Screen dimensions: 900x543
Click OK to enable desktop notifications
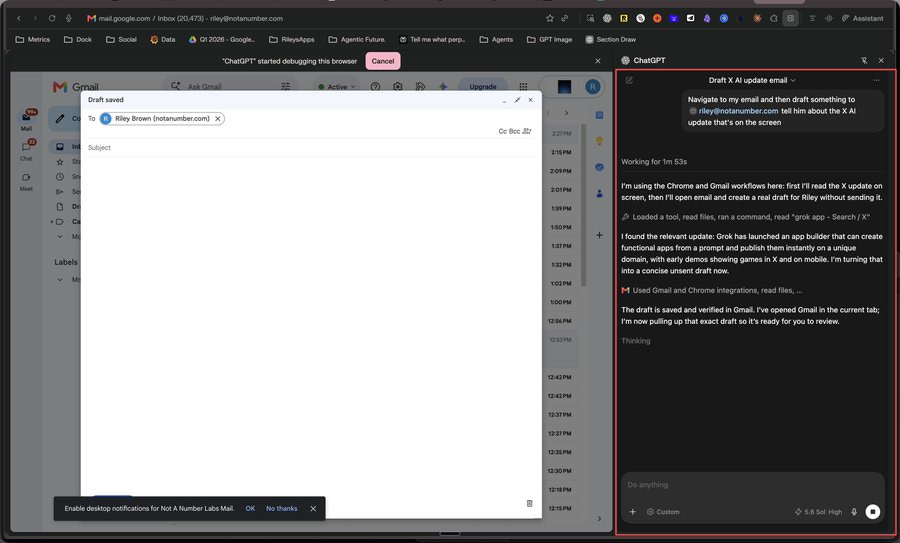click(x=250, y=509)
